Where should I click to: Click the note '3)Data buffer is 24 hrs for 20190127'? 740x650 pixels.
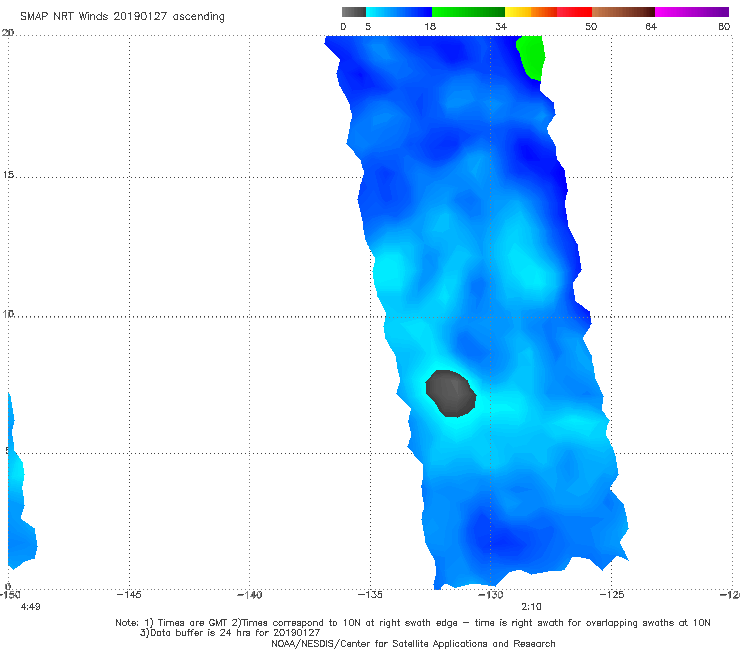click(x=230, y=633)
